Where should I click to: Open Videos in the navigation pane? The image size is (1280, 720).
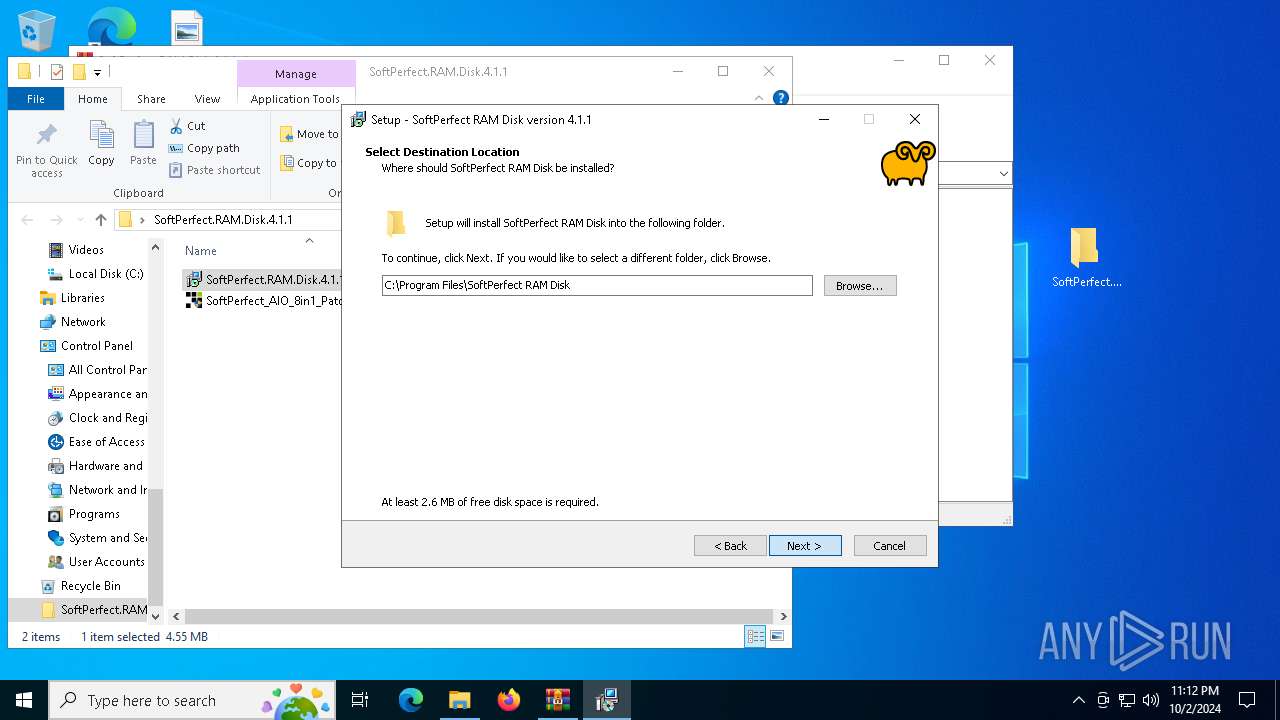point(85,250)
